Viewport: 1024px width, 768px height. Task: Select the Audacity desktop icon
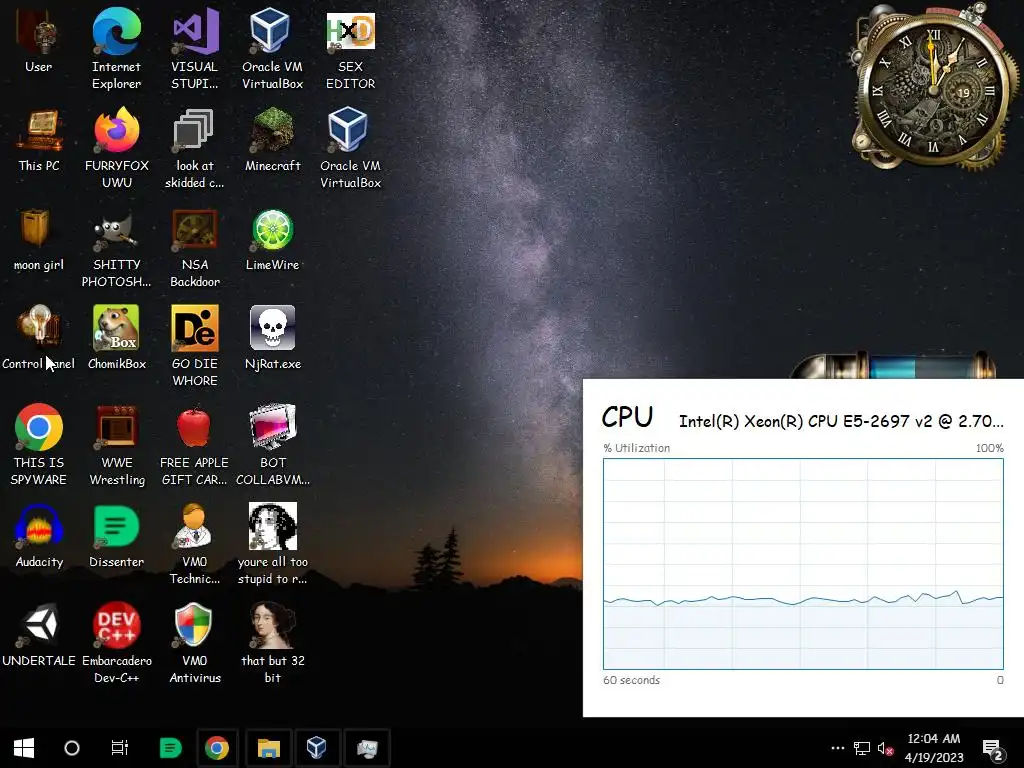39,537
